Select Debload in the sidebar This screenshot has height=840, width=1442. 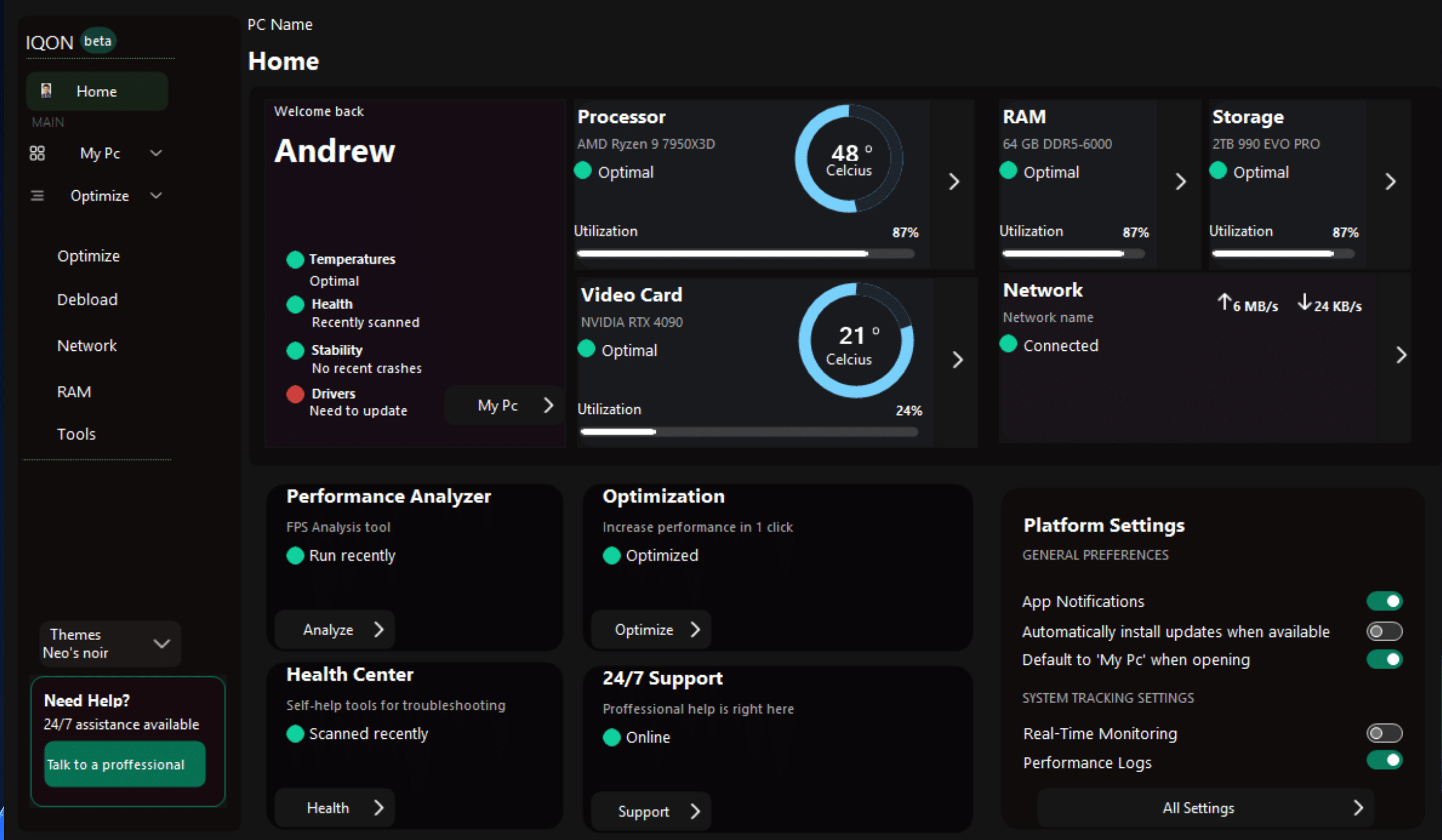pyautogui.click(x=87, y=298)
